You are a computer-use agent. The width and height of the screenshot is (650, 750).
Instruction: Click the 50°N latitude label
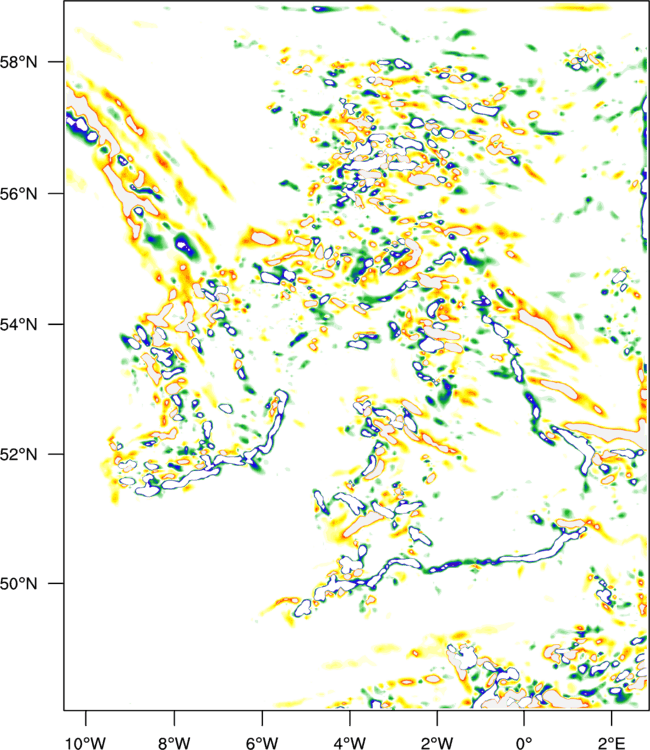click(18, 584)
